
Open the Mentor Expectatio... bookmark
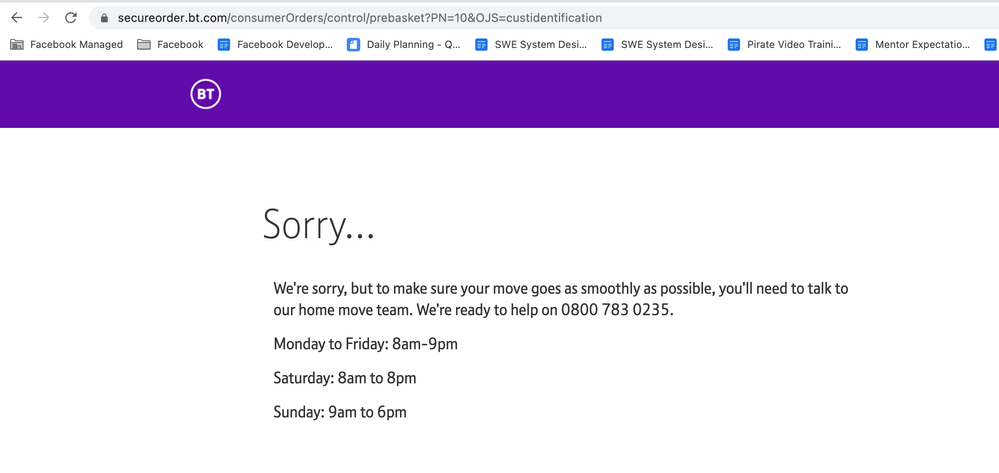click(x=912, y=45)
